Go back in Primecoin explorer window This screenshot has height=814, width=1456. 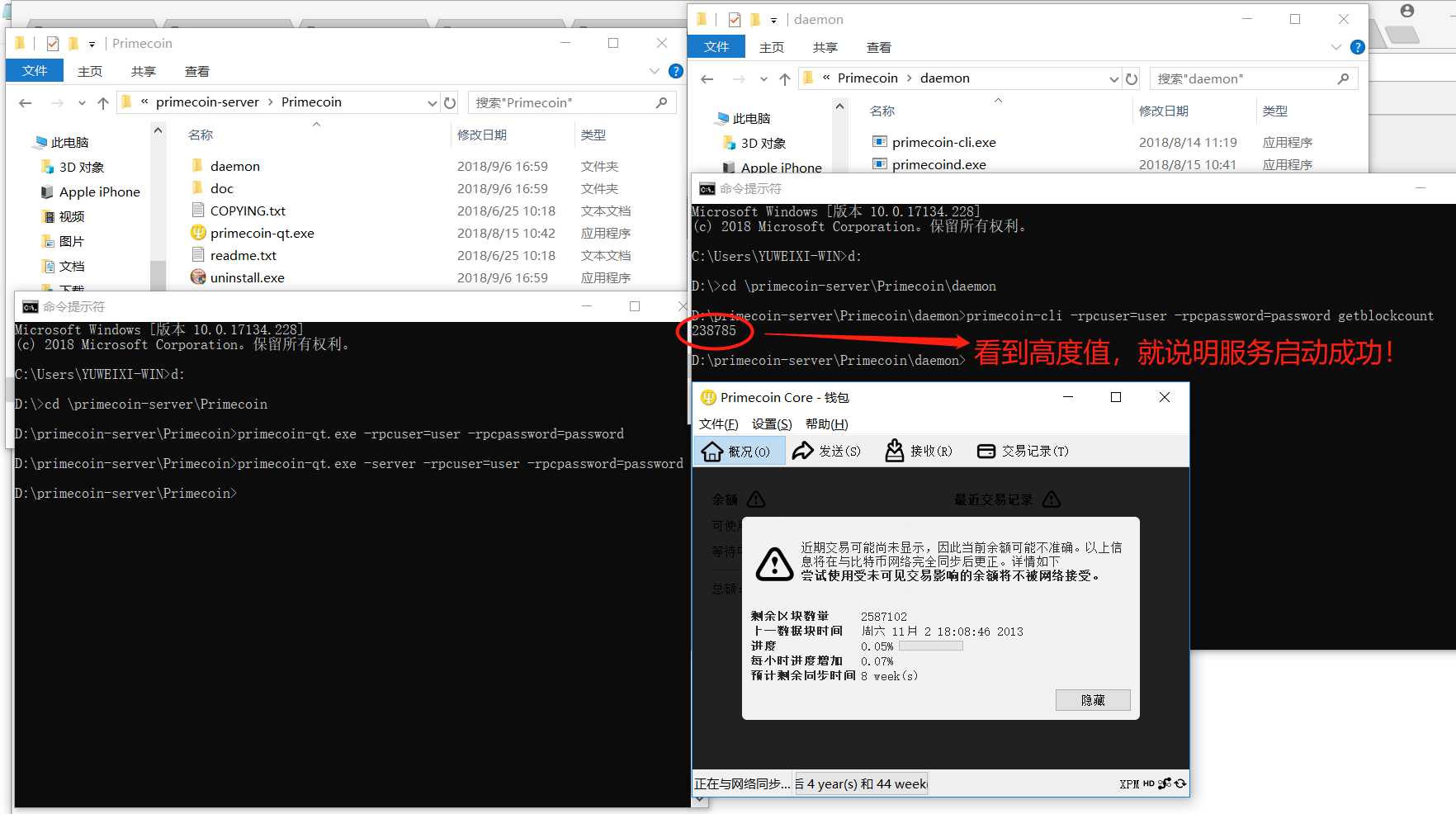(26, 103)
